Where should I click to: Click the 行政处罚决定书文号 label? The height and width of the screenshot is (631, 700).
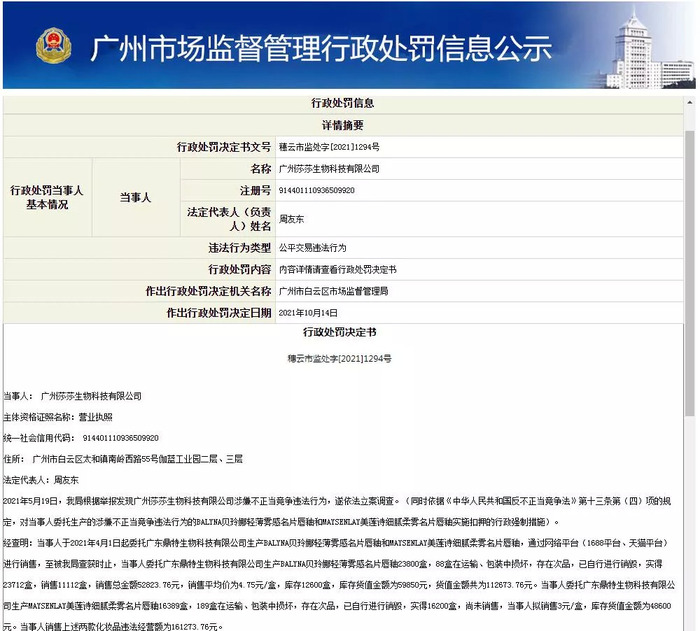click(x=224, y=147)
